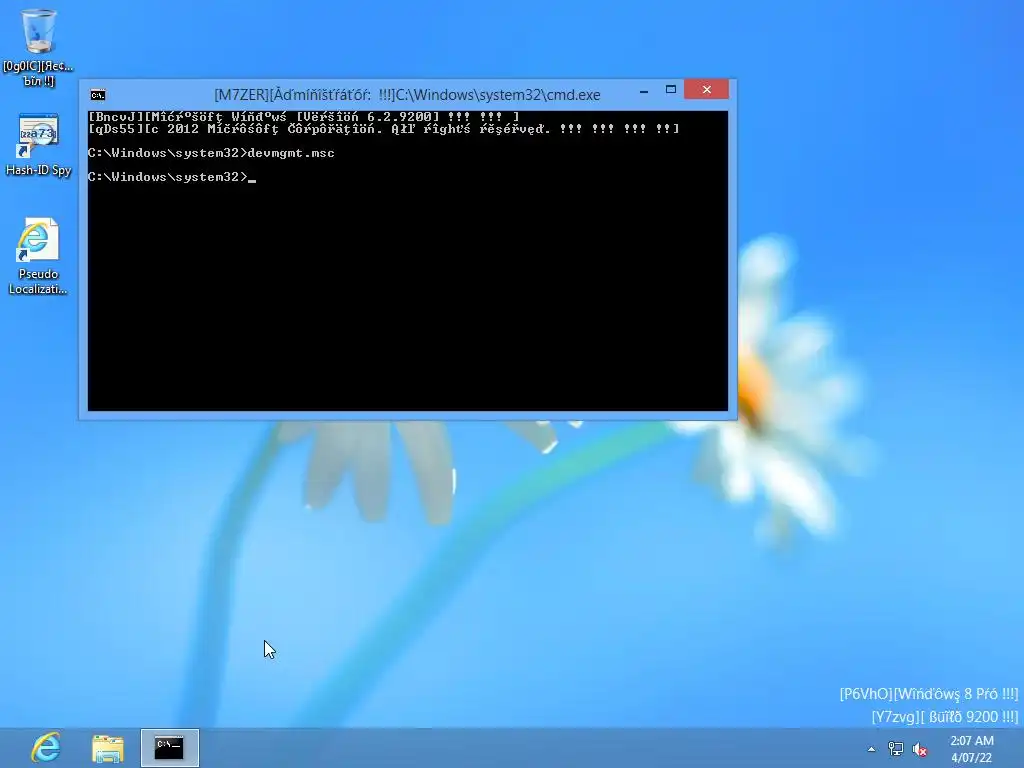Open File Explorer from the taskbar

pyautogui.click(x=108, y=748)
